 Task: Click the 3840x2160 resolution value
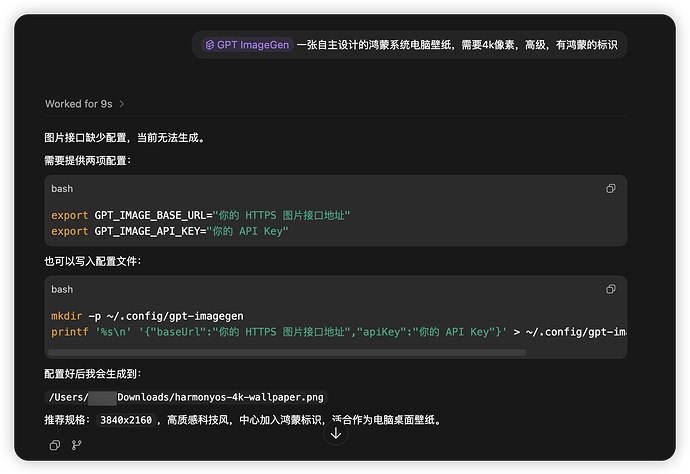pyautogui.click(x=126, y=420)
